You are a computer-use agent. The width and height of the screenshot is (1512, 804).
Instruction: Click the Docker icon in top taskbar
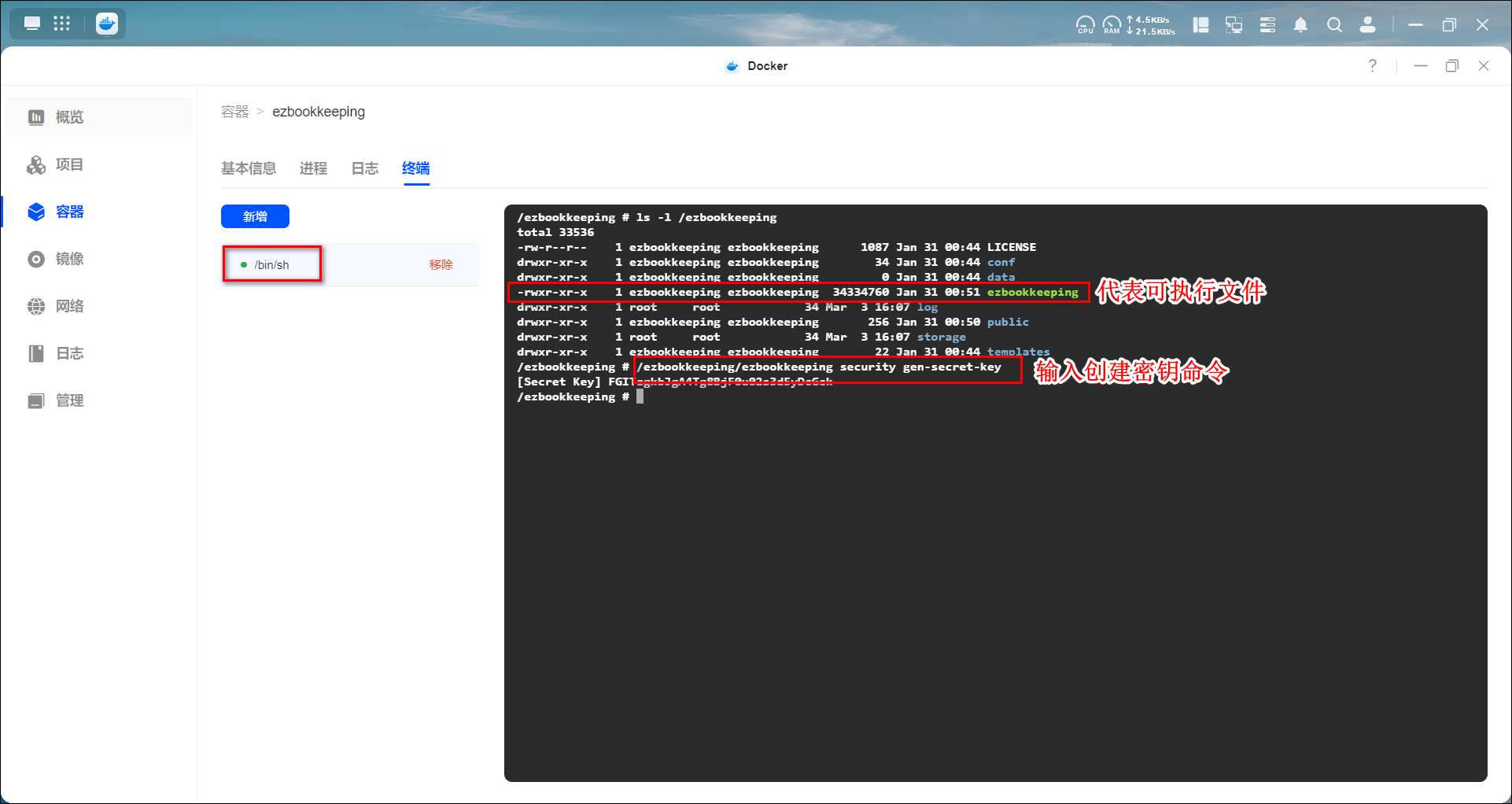(x=107, y=24)
